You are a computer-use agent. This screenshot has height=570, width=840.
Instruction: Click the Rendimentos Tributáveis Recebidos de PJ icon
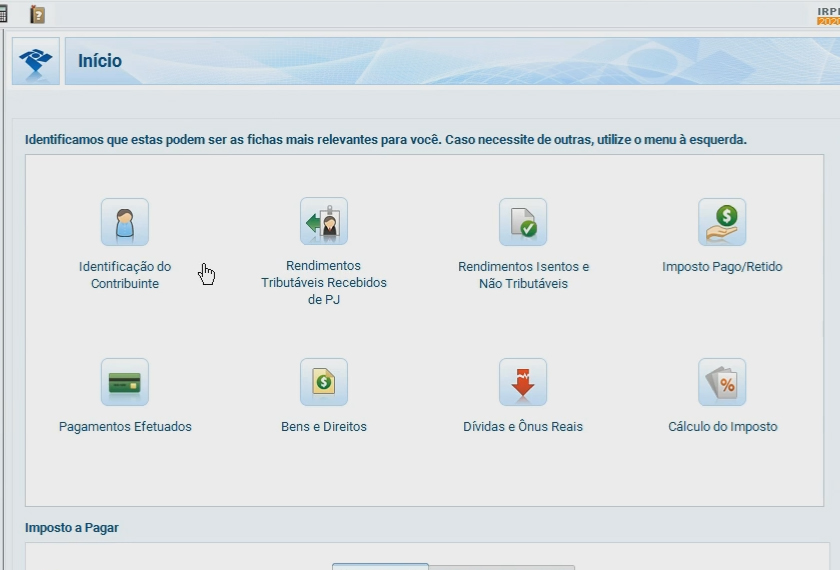(324, 222)
